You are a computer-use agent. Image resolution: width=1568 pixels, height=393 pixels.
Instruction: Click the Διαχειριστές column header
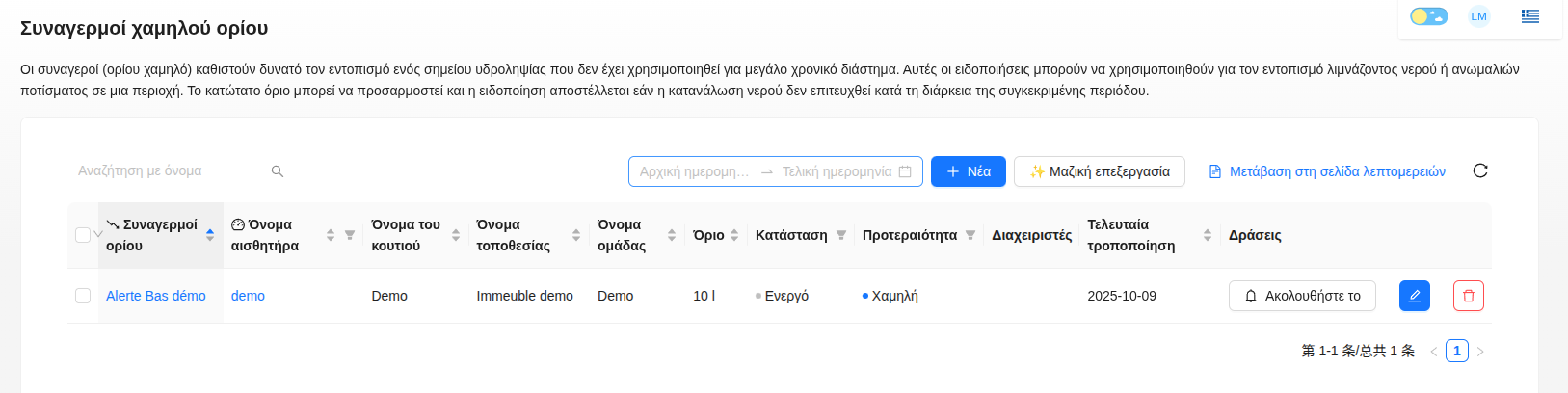tap(1032, 235)
